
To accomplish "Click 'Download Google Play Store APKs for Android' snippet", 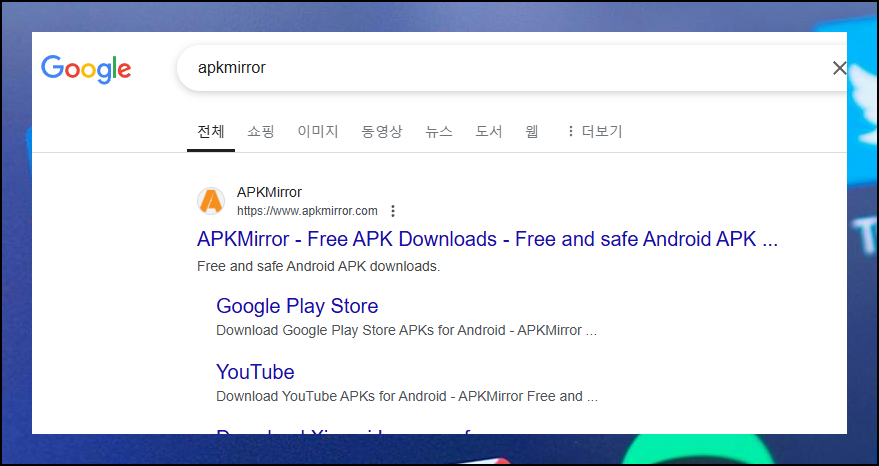I will coord(406,331).
